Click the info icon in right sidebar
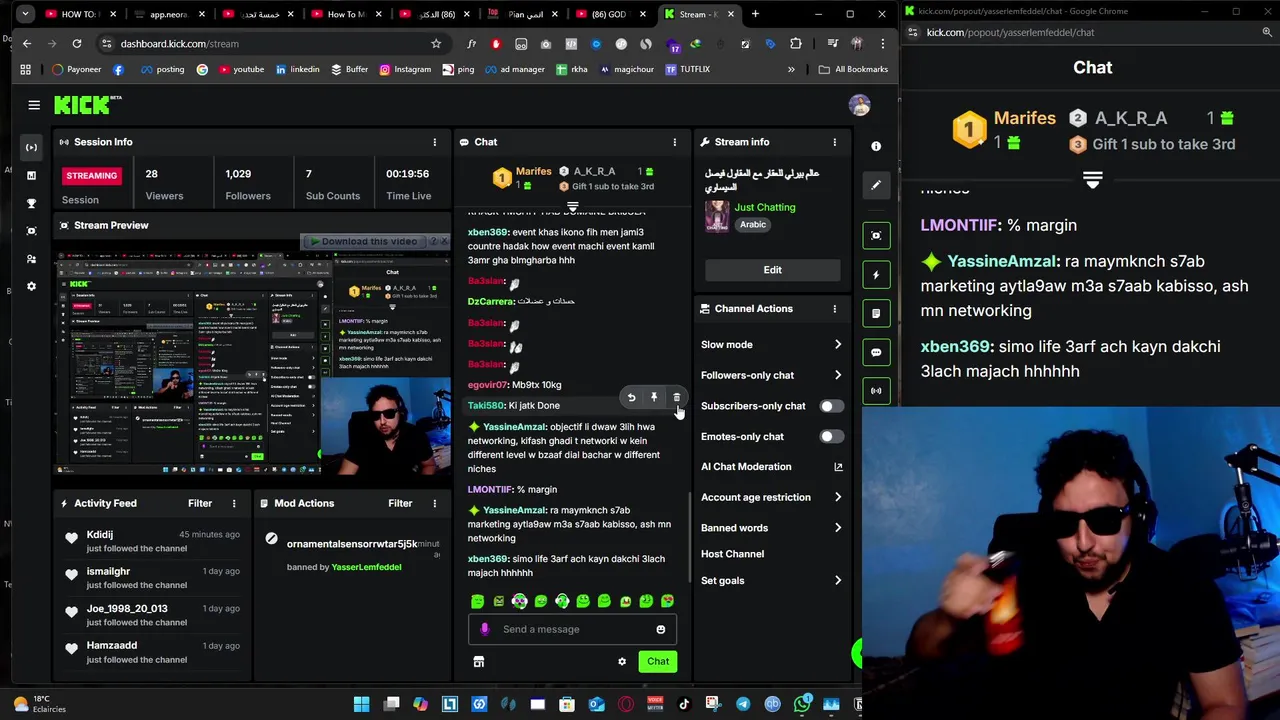Viewport: 1280px width, 720px height. (876, 147)
